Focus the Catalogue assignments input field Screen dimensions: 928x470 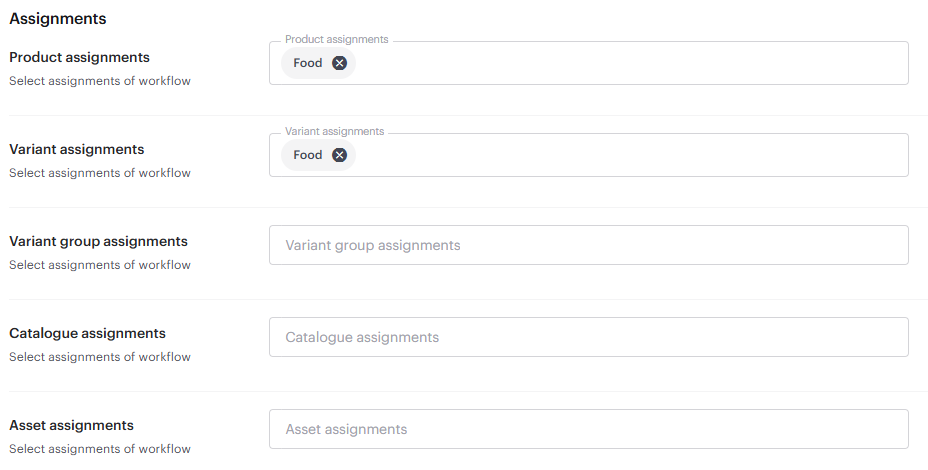click(588, 337)
